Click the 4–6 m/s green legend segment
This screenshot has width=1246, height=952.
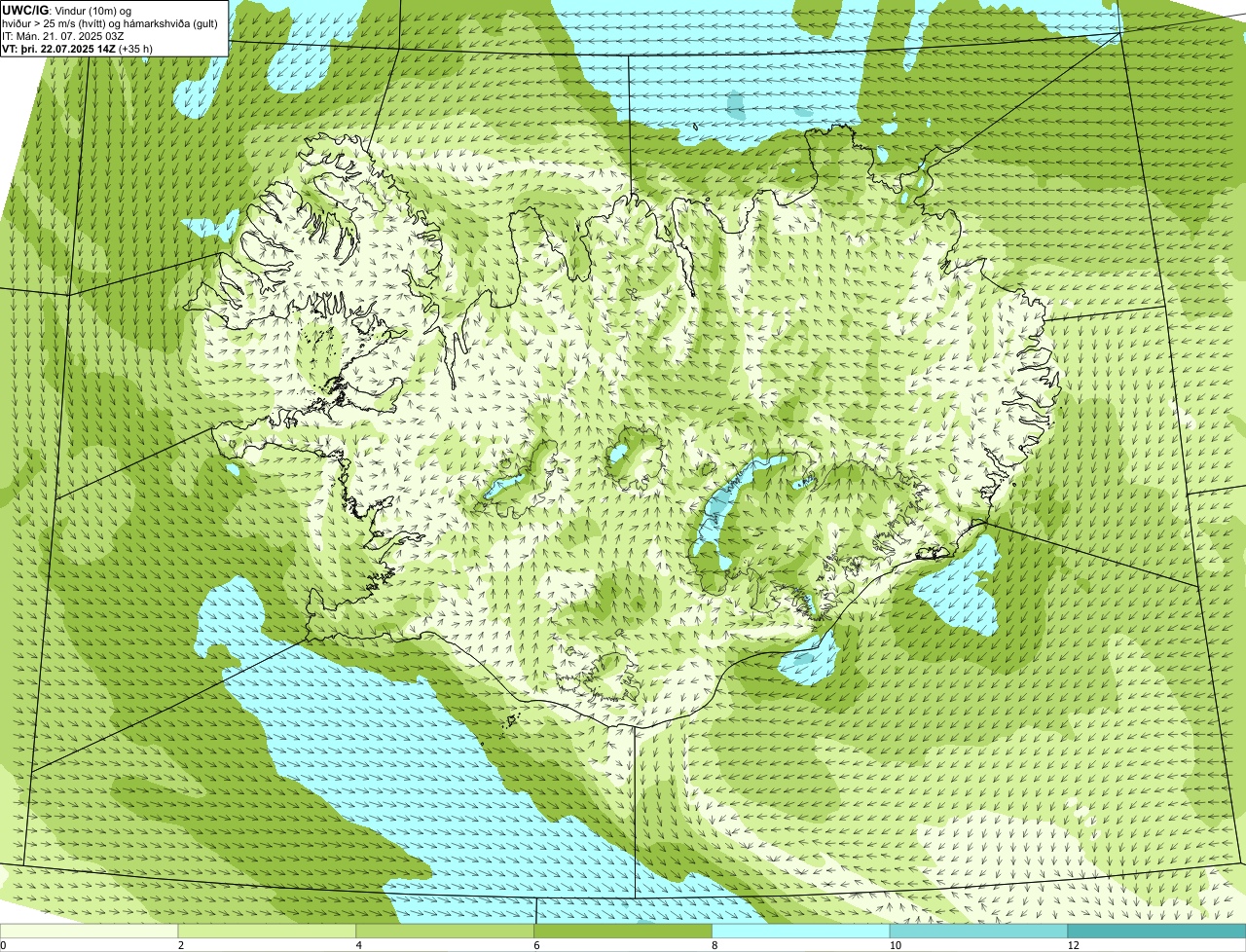point(446,931)
